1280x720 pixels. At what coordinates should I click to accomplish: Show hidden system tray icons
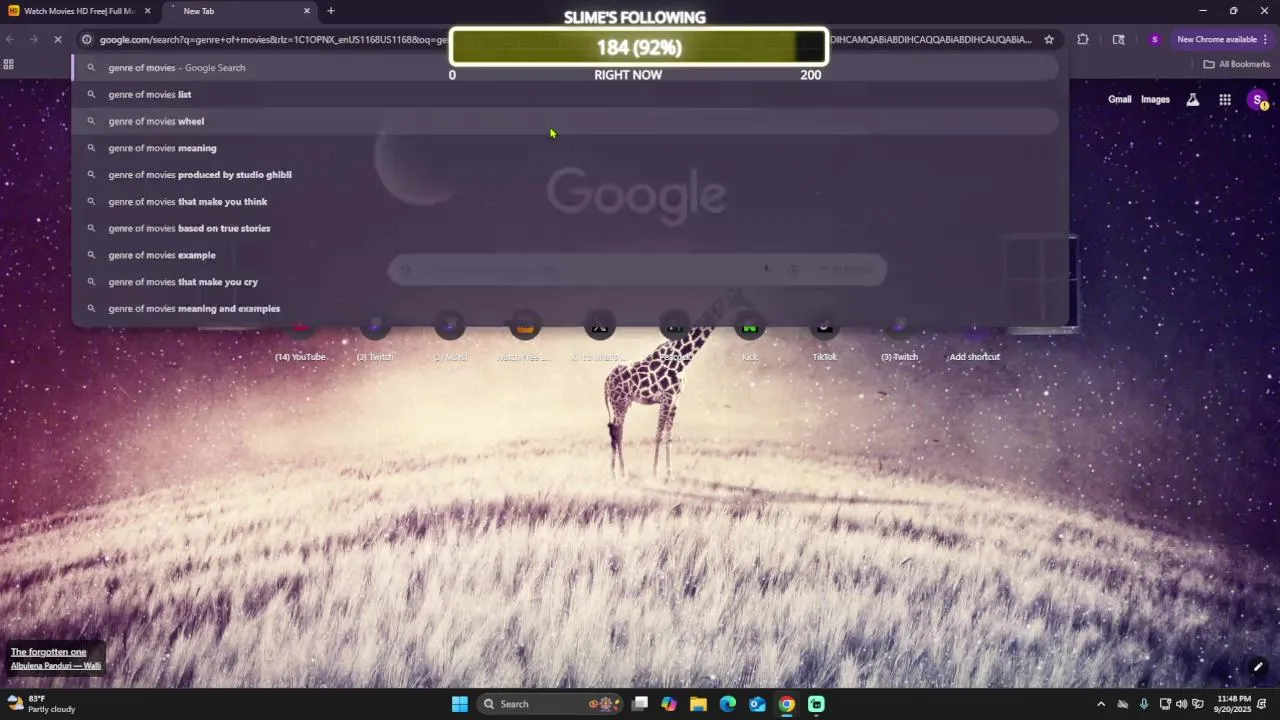point(1101,704)
